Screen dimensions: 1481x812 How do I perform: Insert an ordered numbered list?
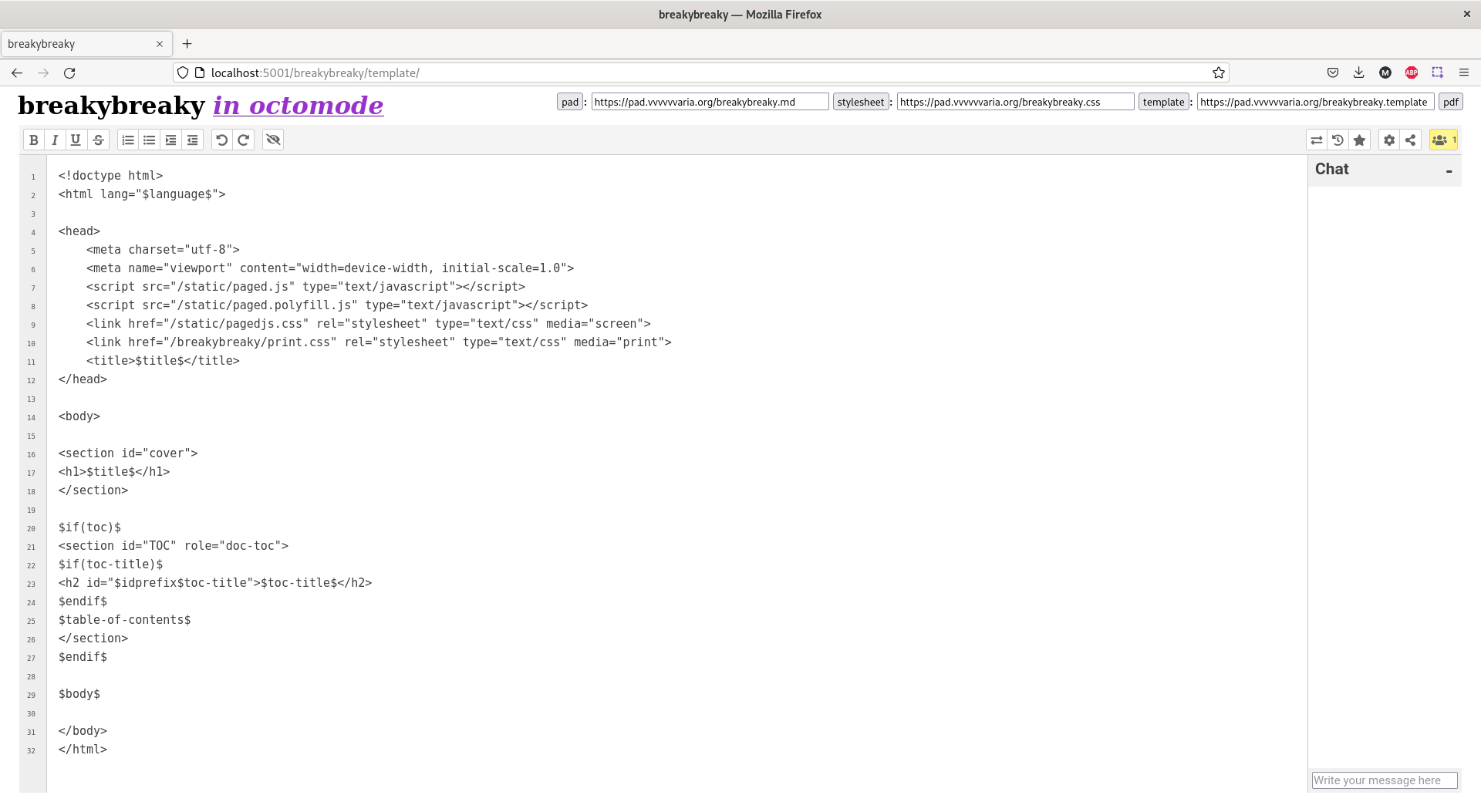click(128, 140)
